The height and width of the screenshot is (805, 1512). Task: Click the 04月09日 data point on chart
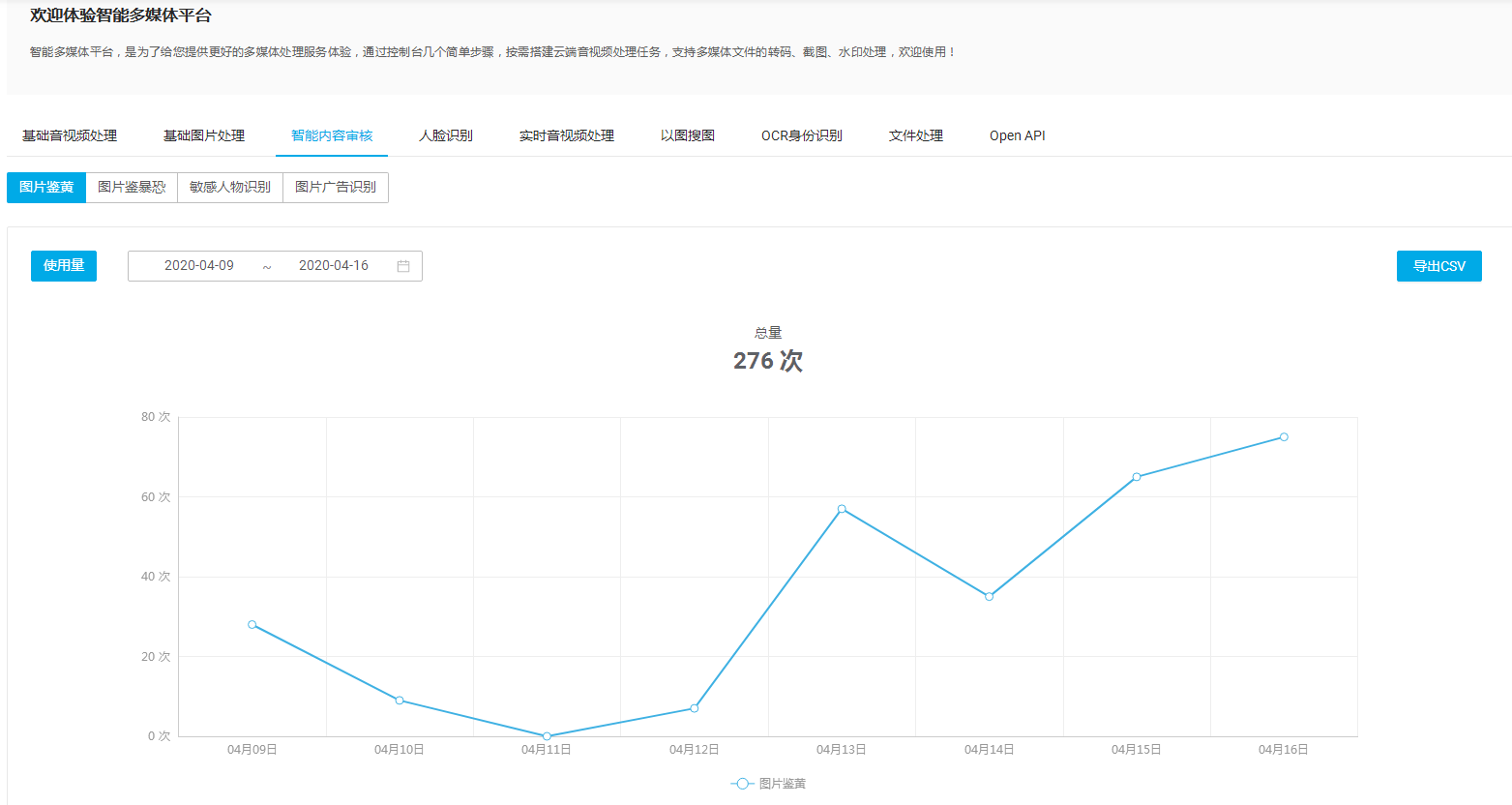(x=252, y=625)
